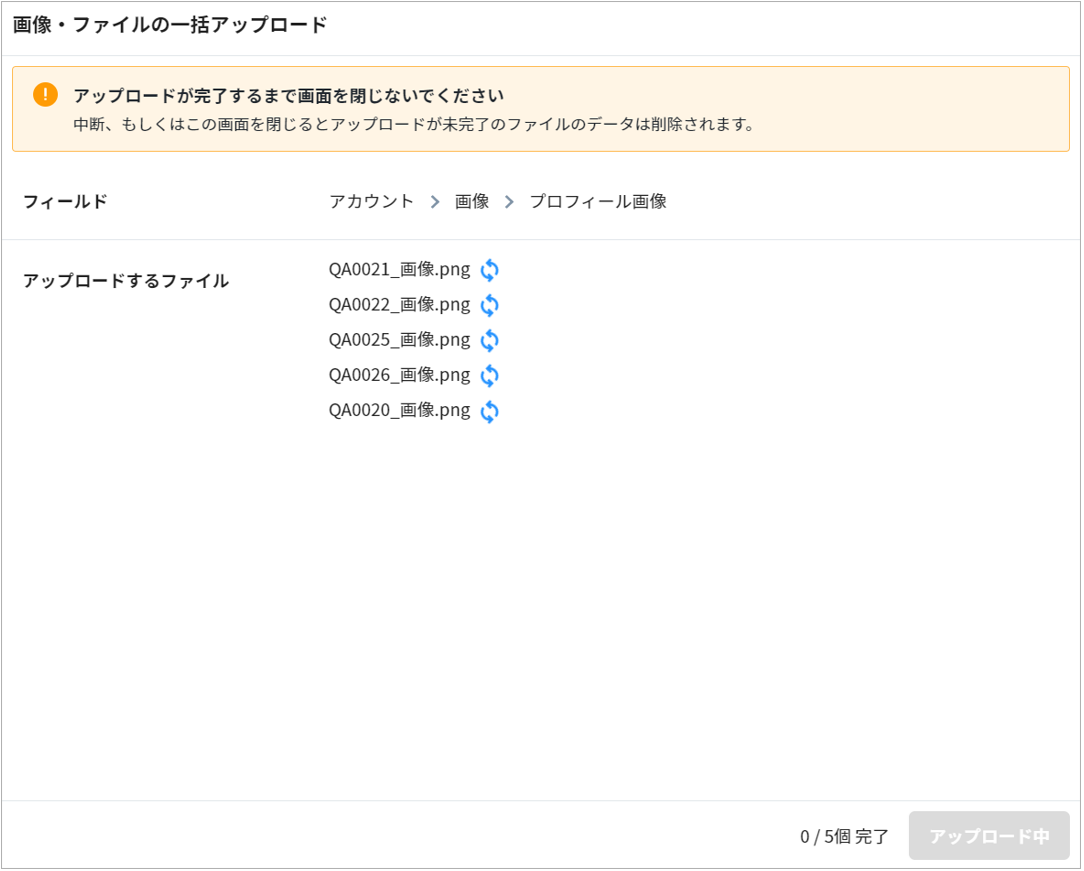Click the orange warning exclamation icon
Viewport: 1084px width, 871px height.
(x=45, y=95)
